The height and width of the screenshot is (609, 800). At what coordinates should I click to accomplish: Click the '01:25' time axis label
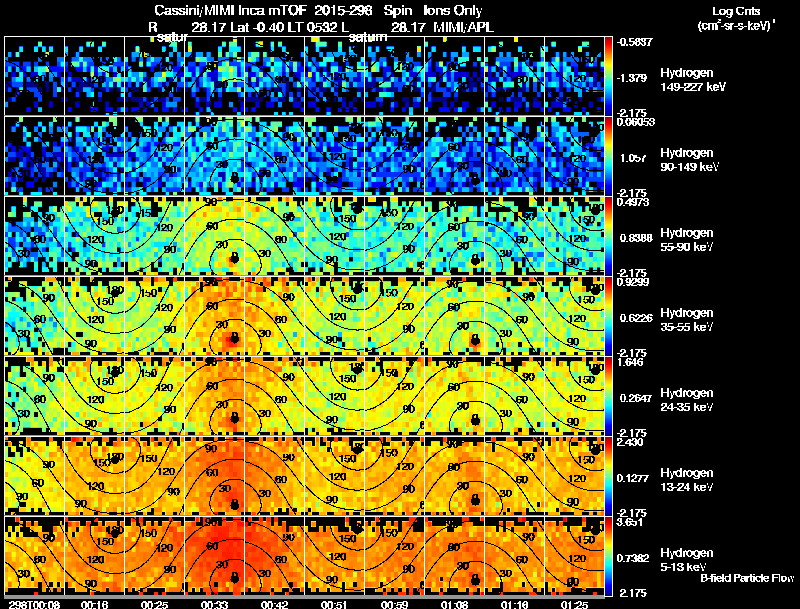click(x=574, y=604)
